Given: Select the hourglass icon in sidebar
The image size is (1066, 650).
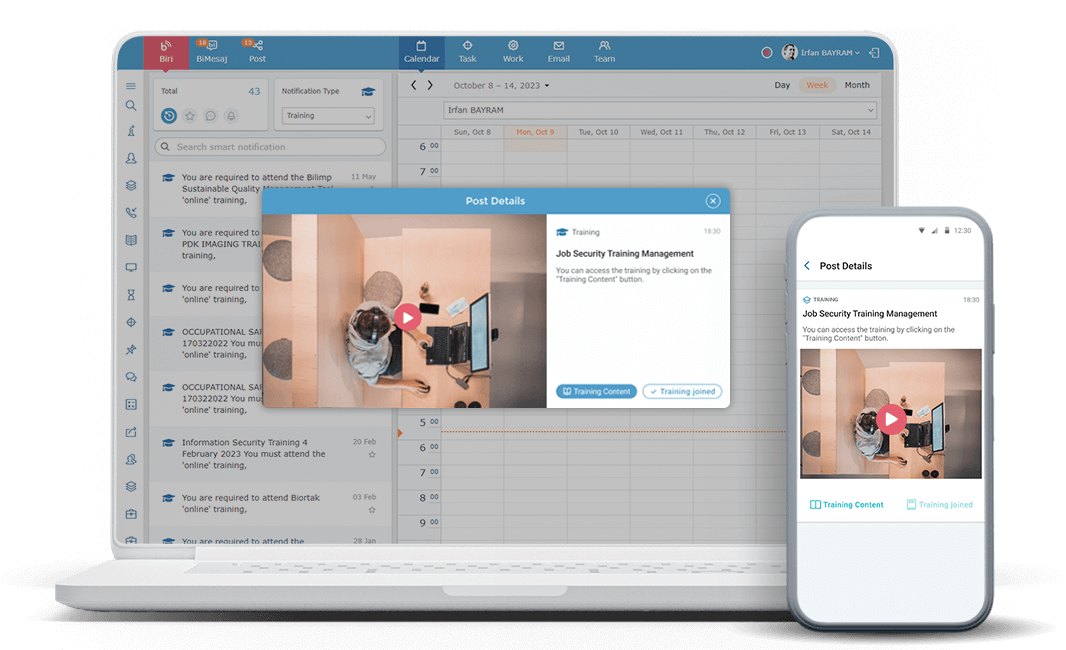Looking at the screenshot, I should [131, 294].
